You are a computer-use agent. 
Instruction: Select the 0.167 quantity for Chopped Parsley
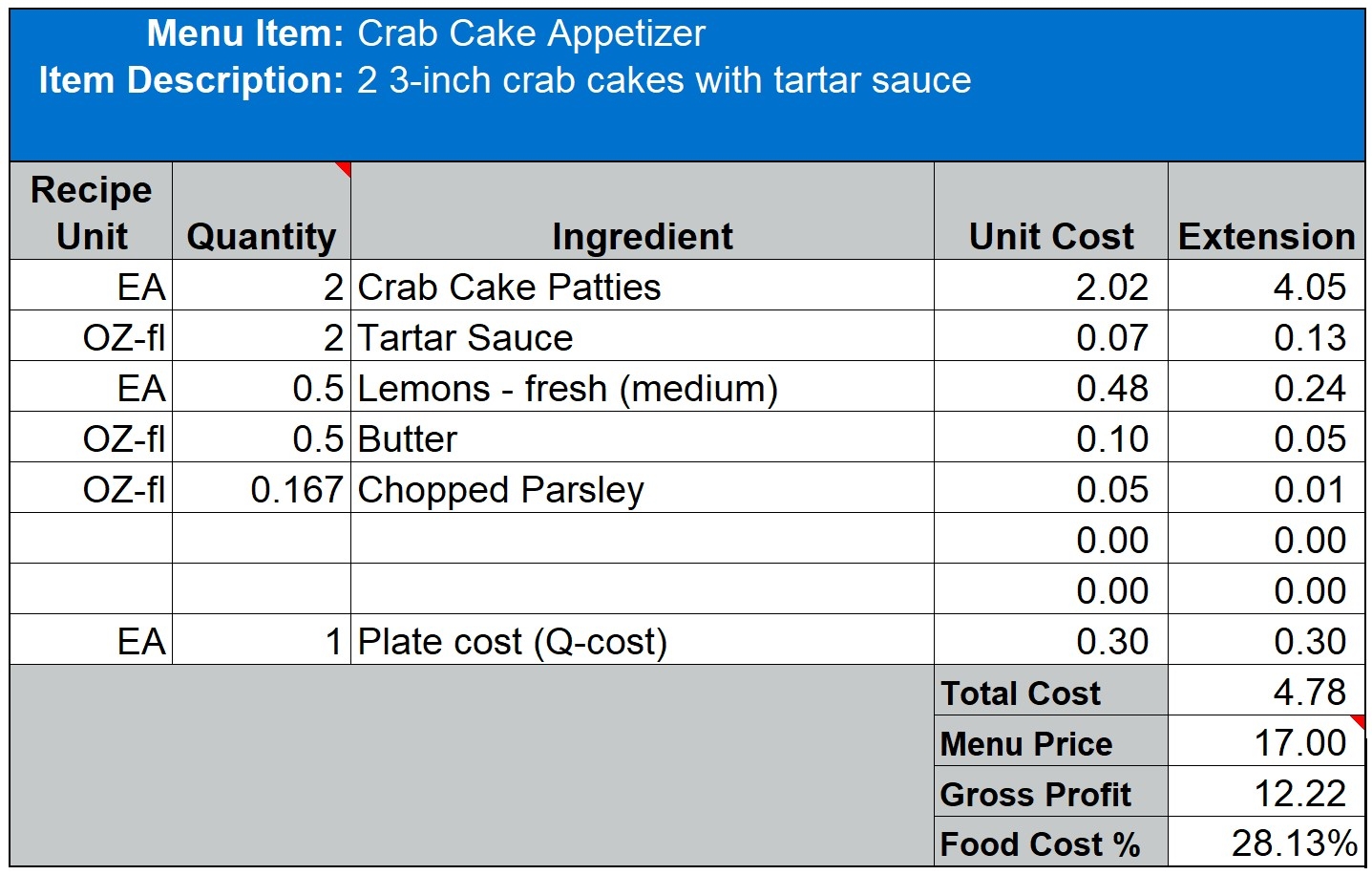point(296,490)
